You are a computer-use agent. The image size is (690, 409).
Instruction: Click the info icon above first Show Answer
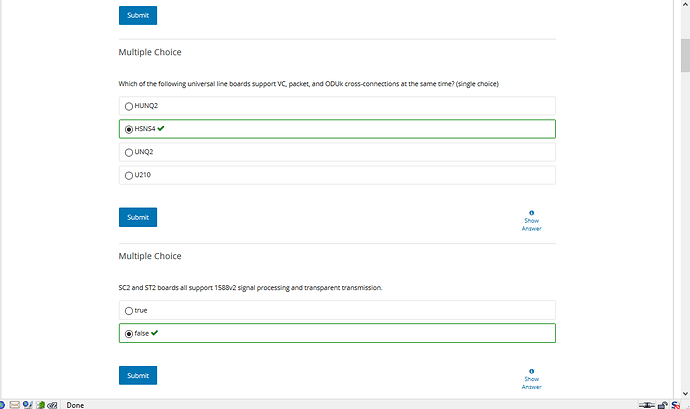[531, 213]
